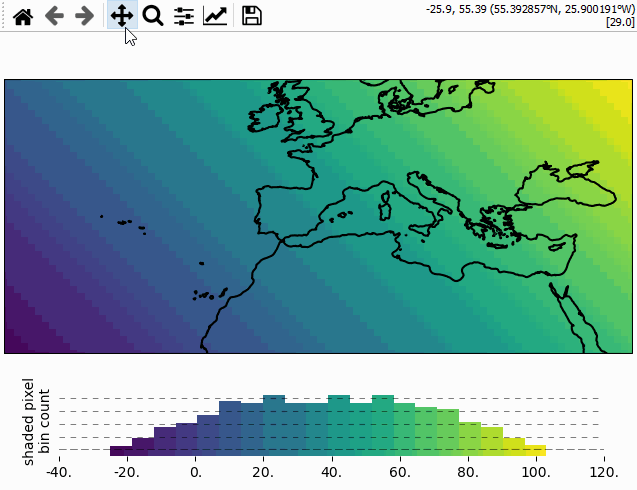
Task: Click the [29.0] value readout
Action: pyautogui.click(x=620, y=22)
